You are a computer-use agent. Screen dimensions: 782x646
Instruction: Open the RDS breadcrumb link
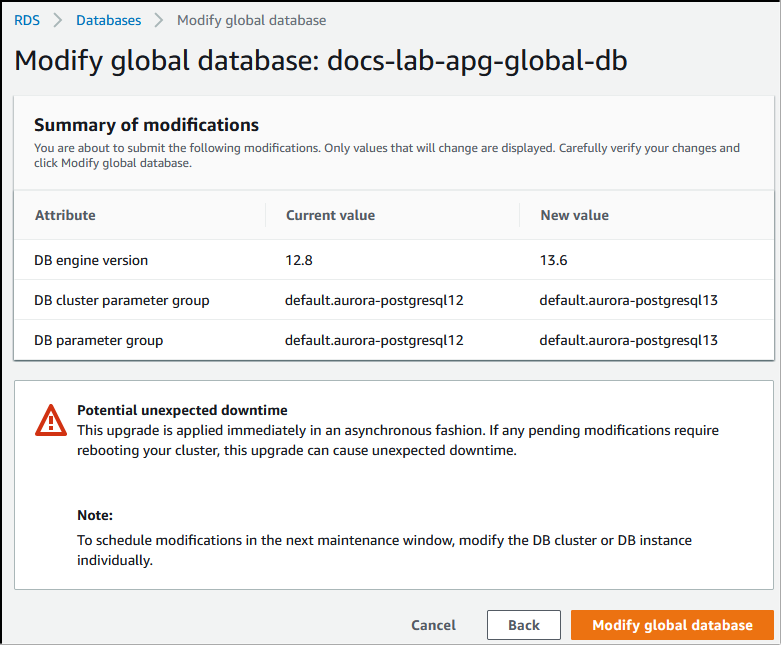tap(27, 20)
